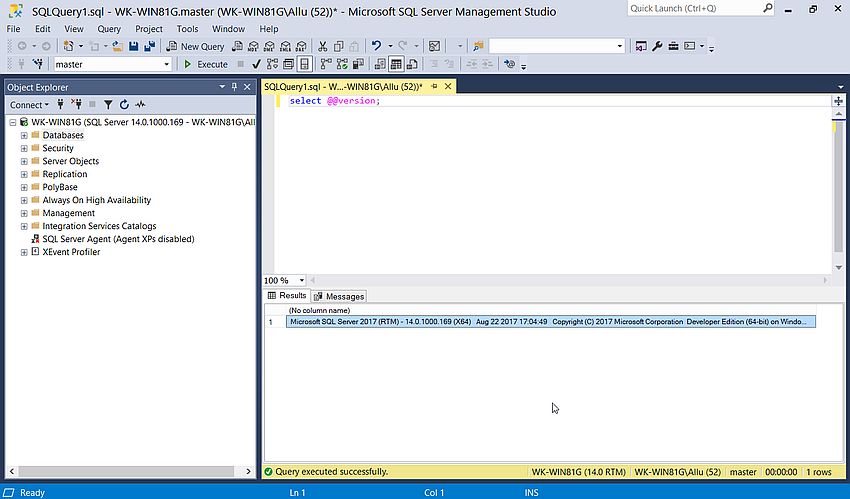Switch to the Results tab
Image resolution: width=850 pixels, height=499 pixels.
(x=287, y=295)
